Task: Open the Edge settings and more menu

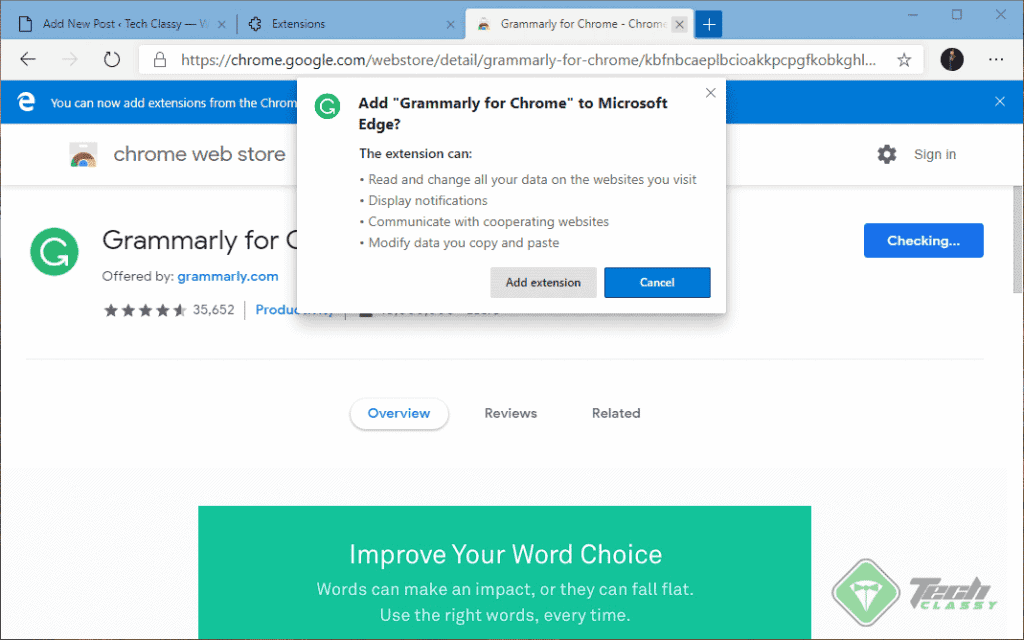Action: [x=996, y=59]
